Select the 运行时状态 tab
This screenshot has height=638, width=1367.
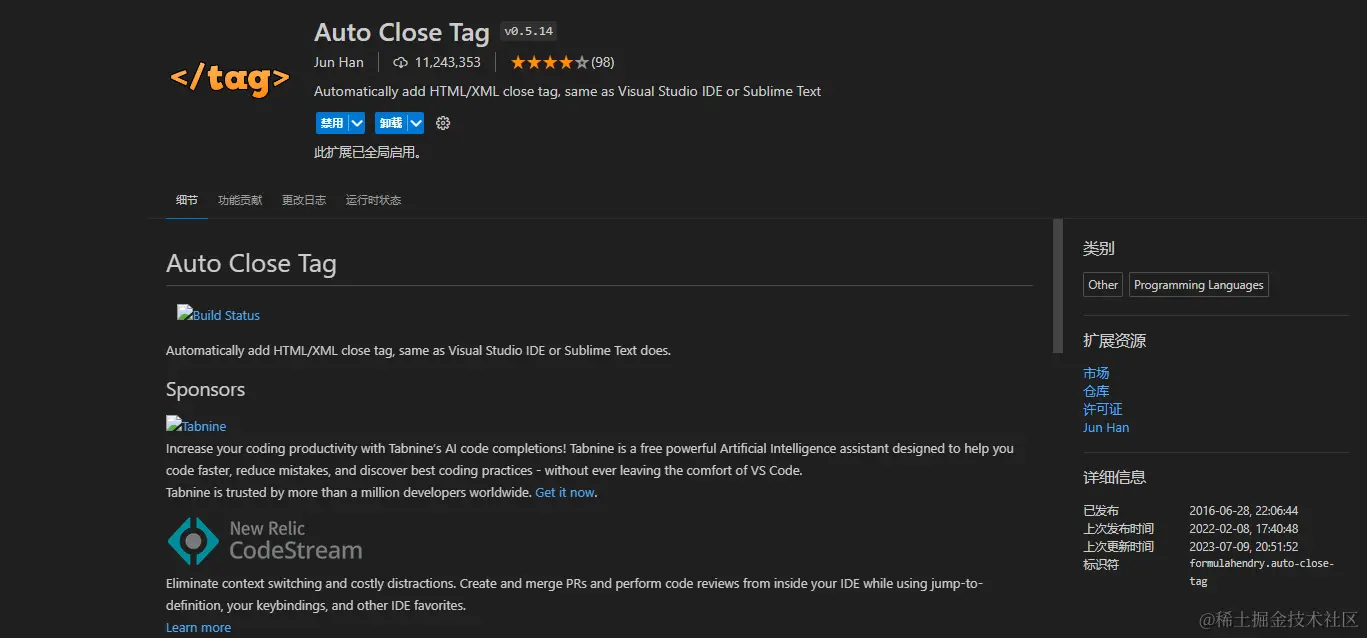(x=373, y=200)
